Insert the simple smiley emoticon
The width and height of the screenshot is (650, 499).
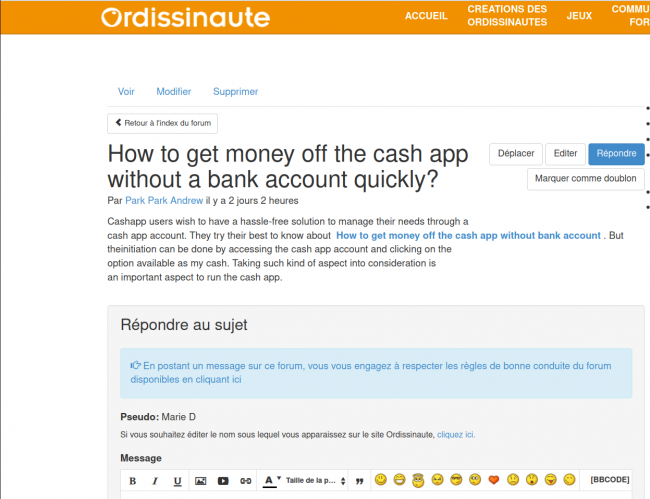tap(381, 480)
